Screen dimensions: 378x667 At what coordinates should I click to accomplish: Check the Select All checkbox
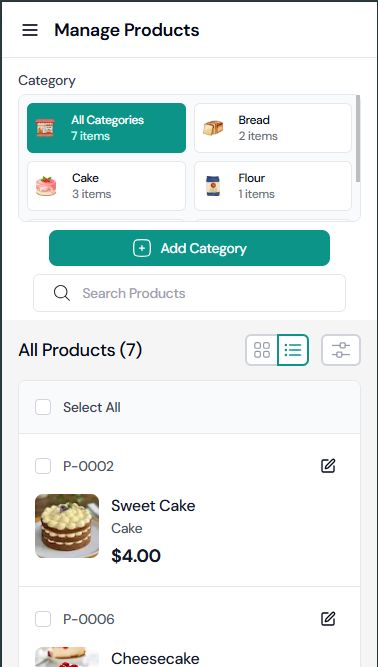[43, 407]
